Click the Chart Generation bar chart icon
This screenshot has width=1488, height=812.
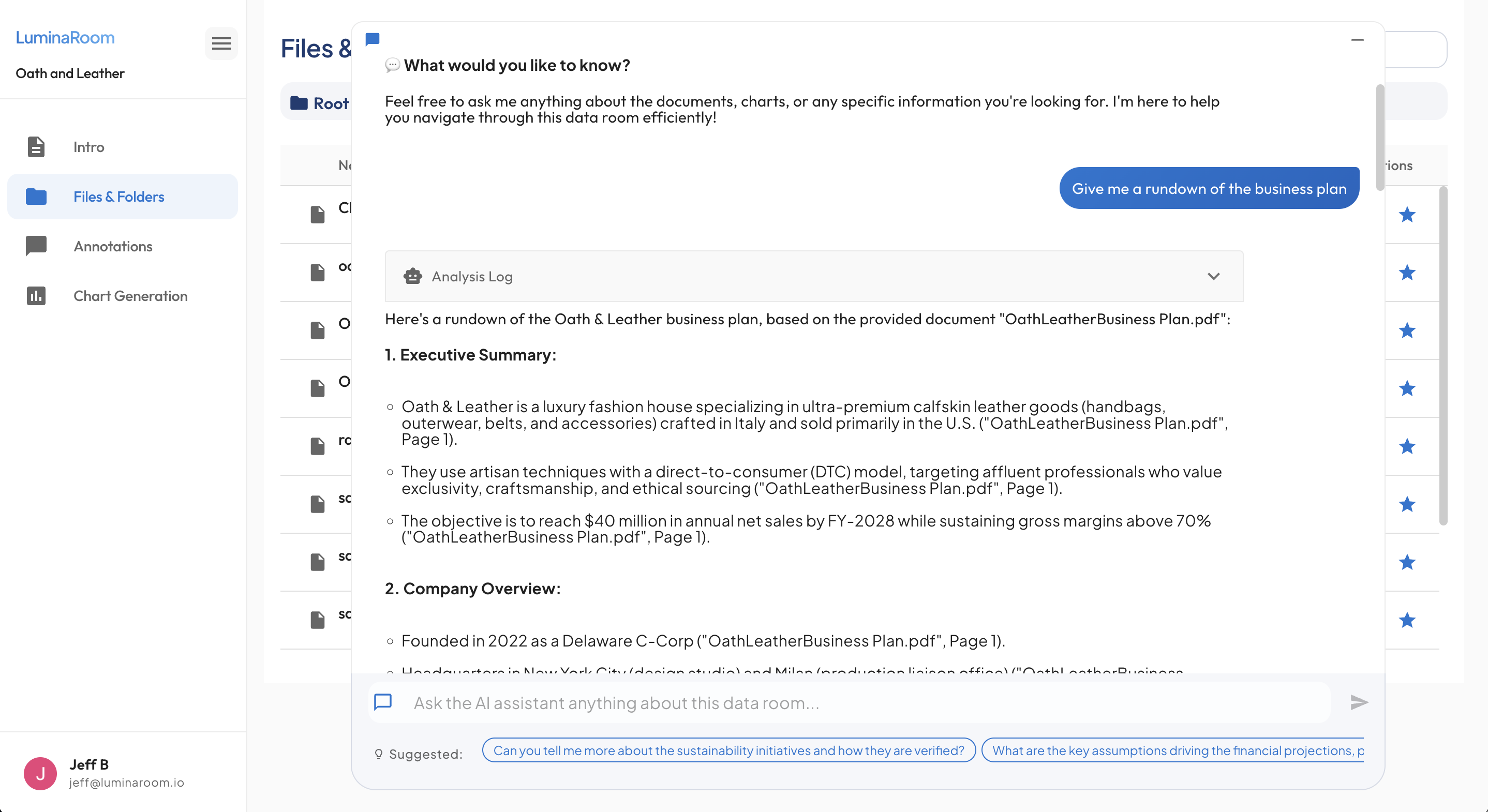pos(36,296)
